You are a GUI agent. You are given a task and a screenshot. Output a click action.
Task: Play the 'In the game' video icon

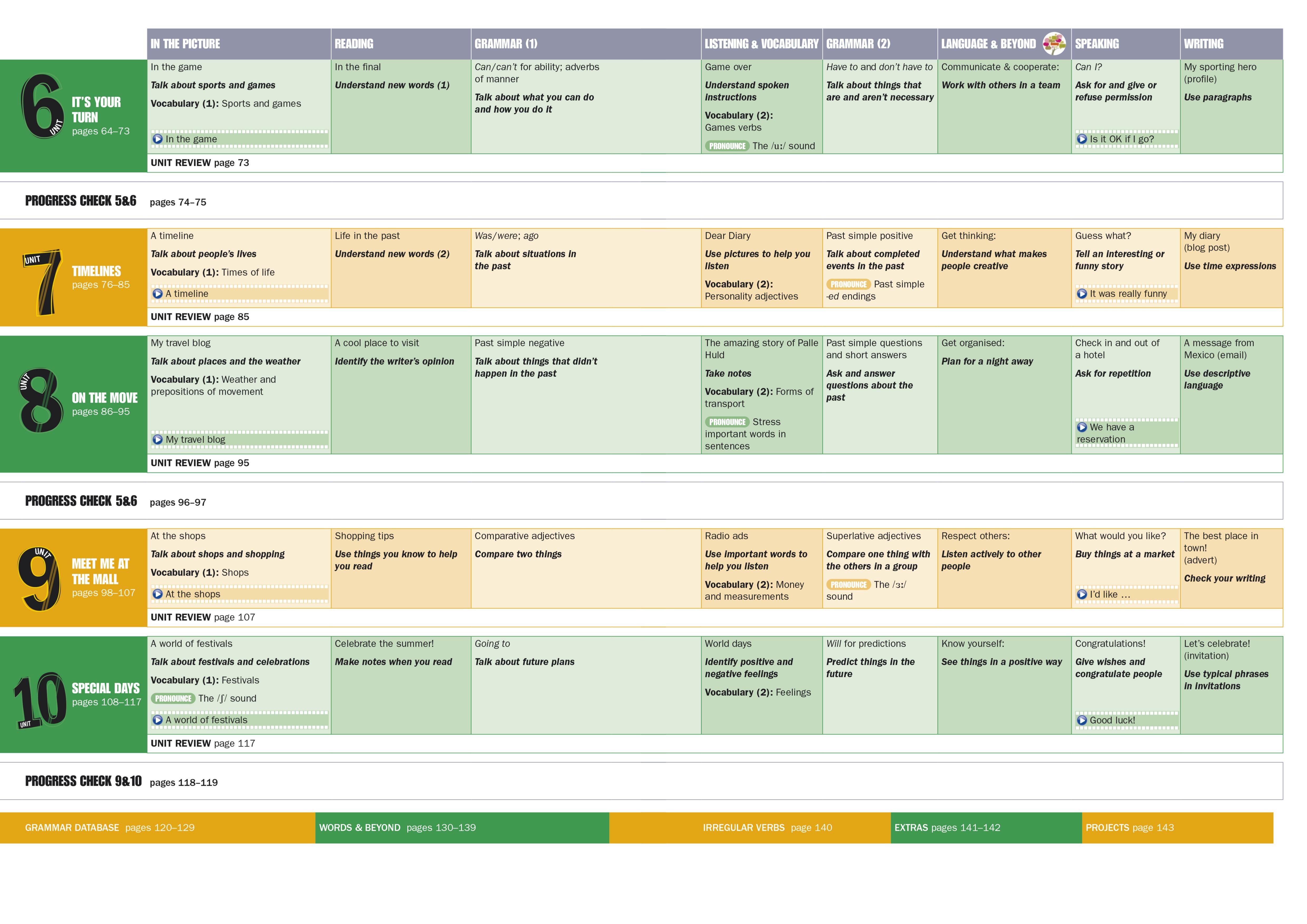[158, 139]
